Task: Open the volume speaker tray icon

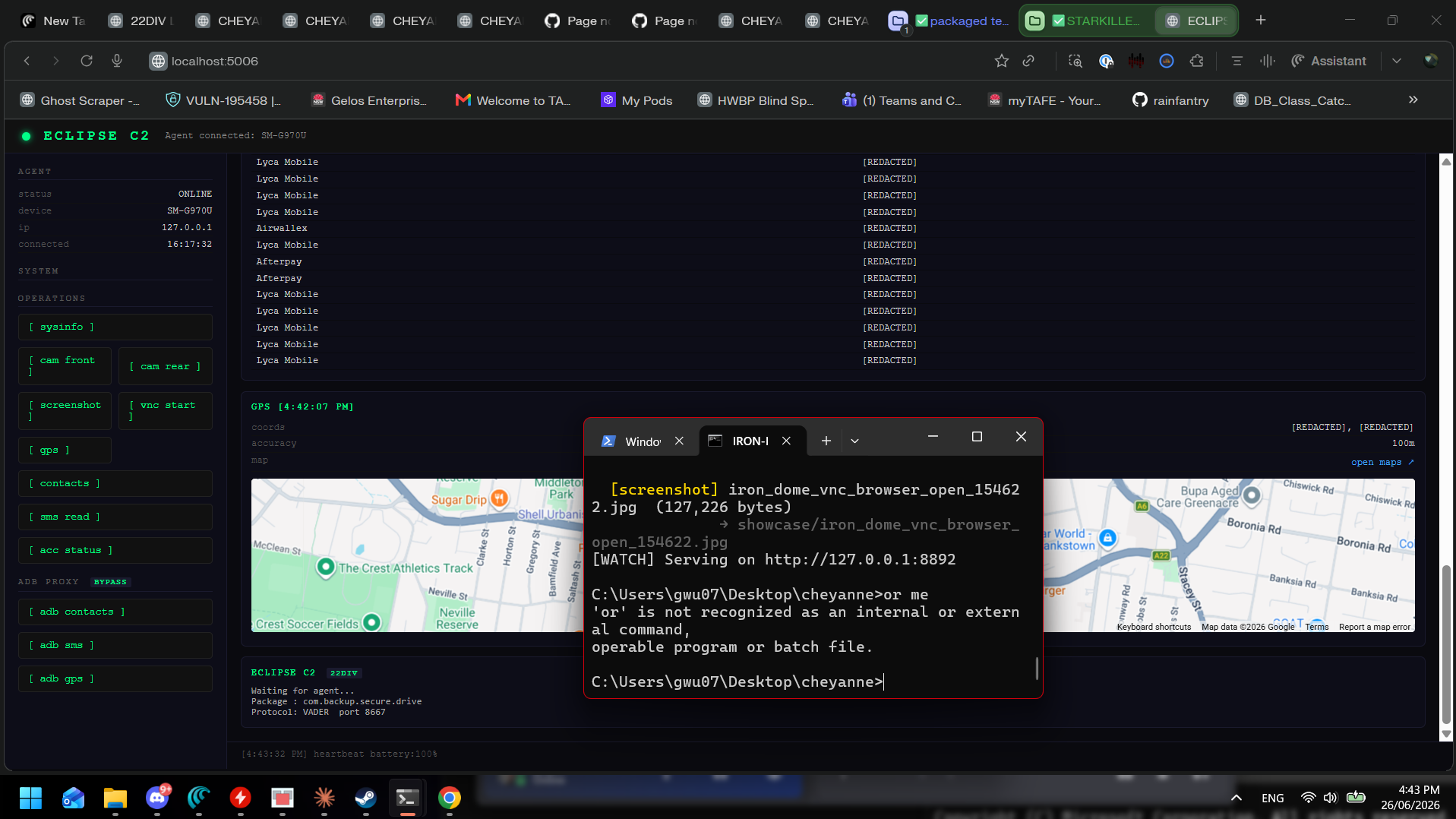Action: [1330, 798]
